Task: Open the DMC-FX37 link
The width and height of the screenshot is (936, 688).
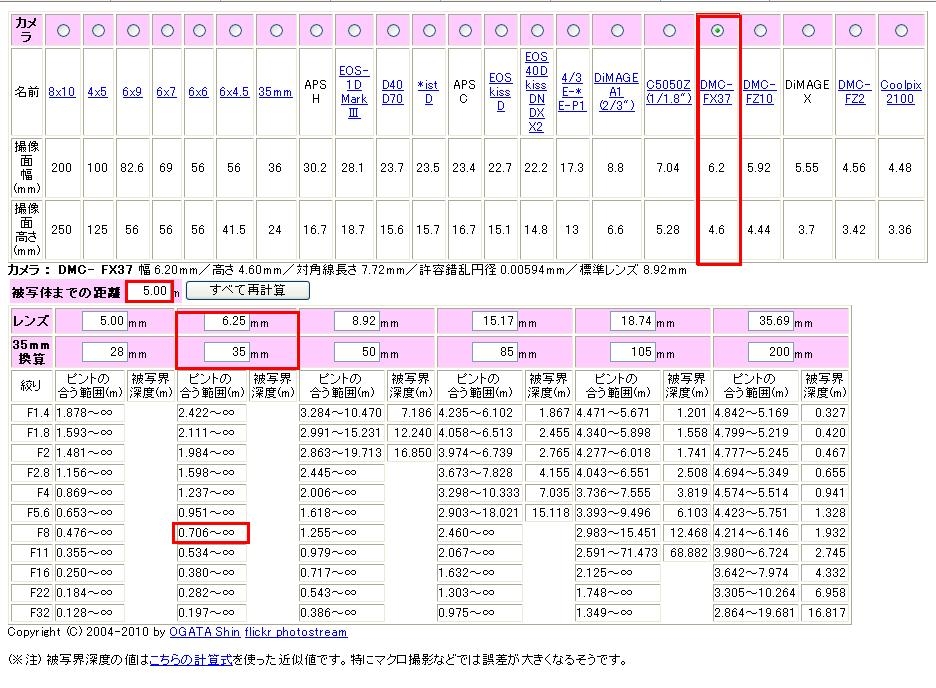Action: (717, 92)
